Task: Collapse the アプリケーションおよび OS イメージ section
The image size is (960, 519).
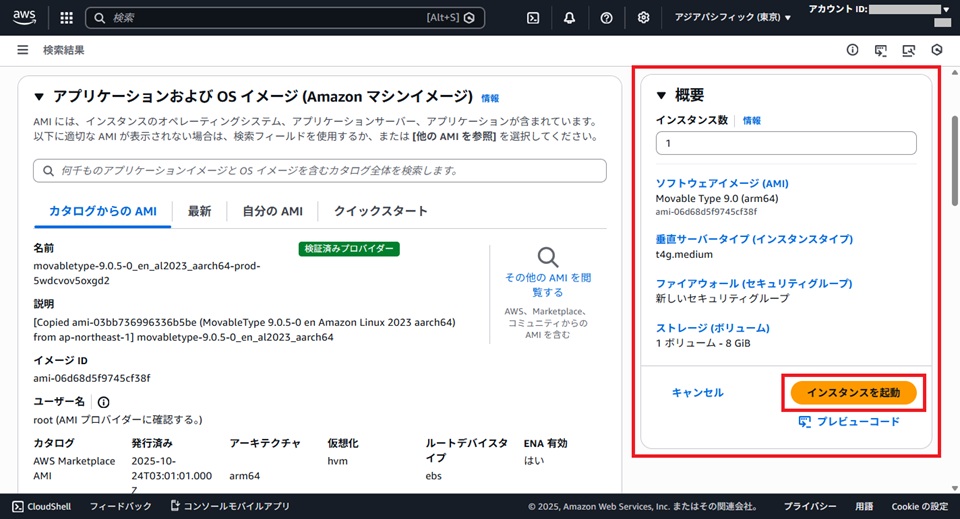Action: pyautogui.click(x=39, y=97)
